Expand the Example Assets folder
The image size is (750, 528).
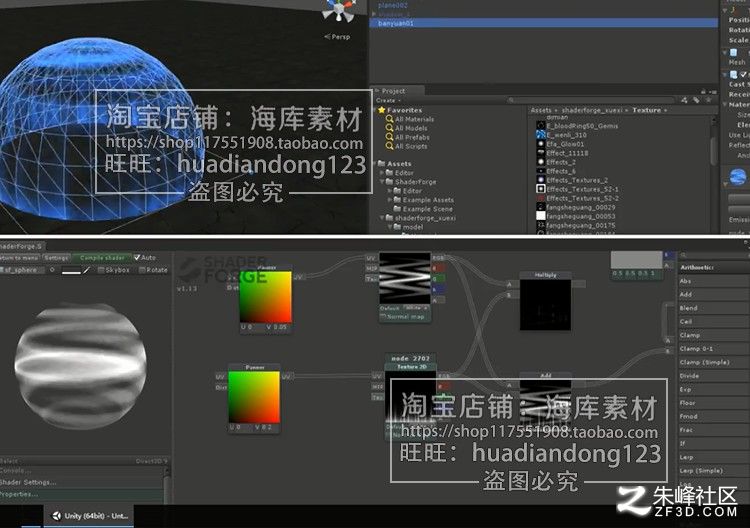pyautogui.click(x=389, y=200)
